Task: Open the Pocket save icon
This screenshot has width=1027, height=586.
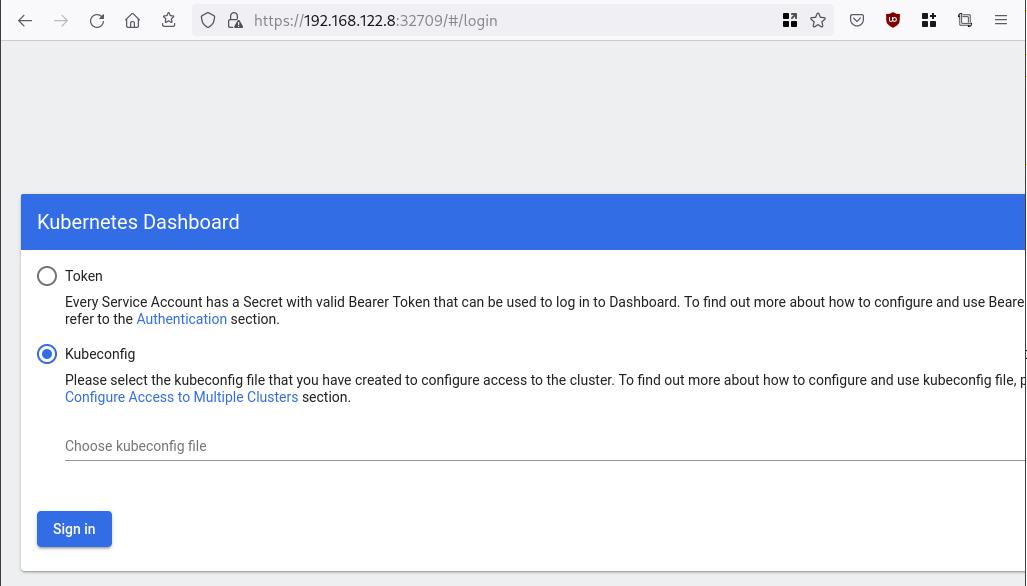Action: [857, 20]
